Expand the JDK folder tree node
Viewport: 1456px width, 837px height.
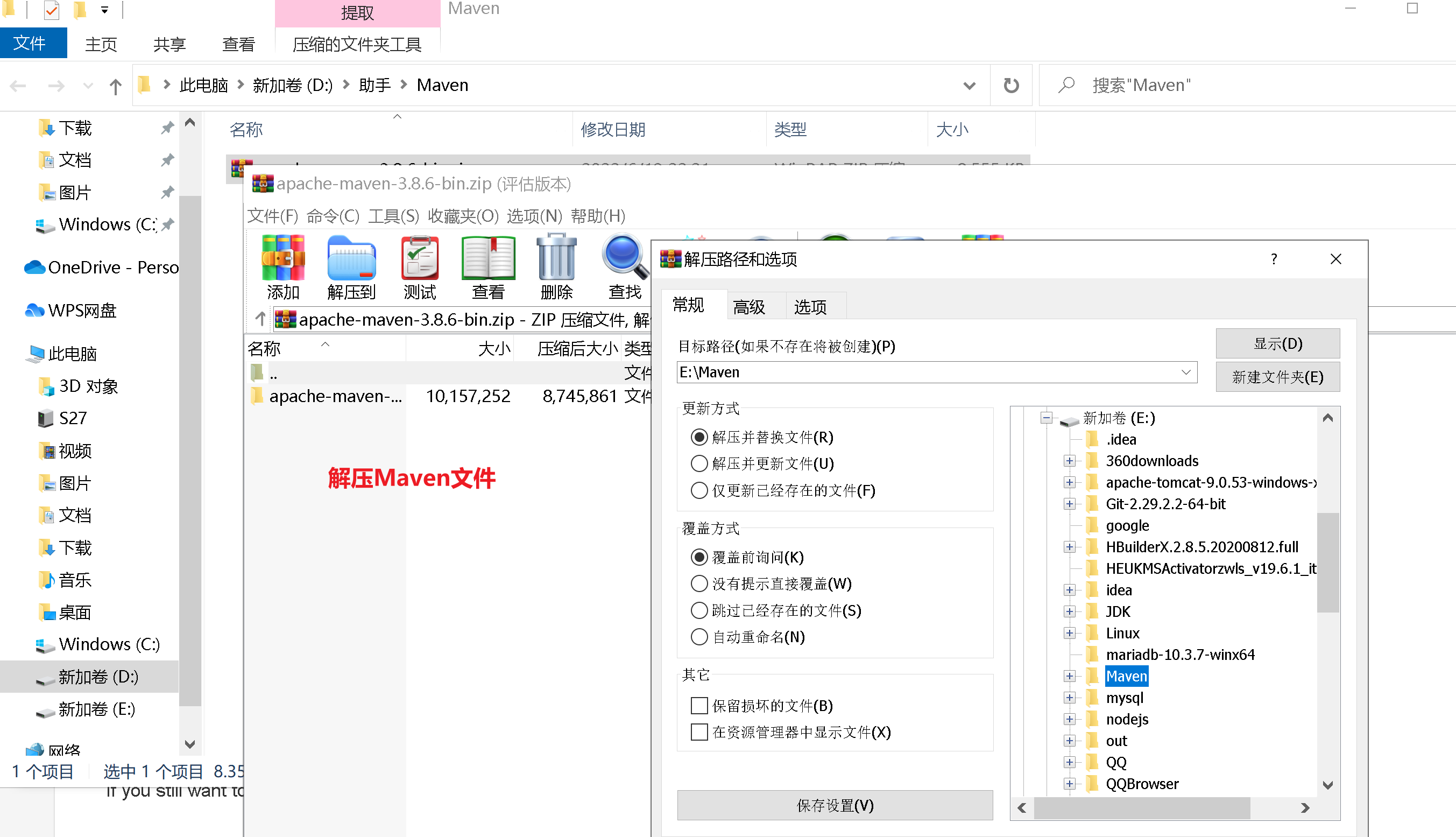(x=1069, y=611)
